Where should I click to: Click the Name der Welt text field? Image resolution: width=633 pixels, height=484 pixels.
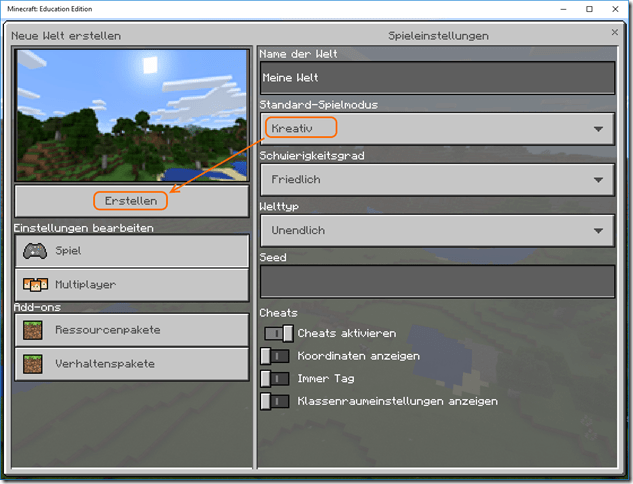436,77
